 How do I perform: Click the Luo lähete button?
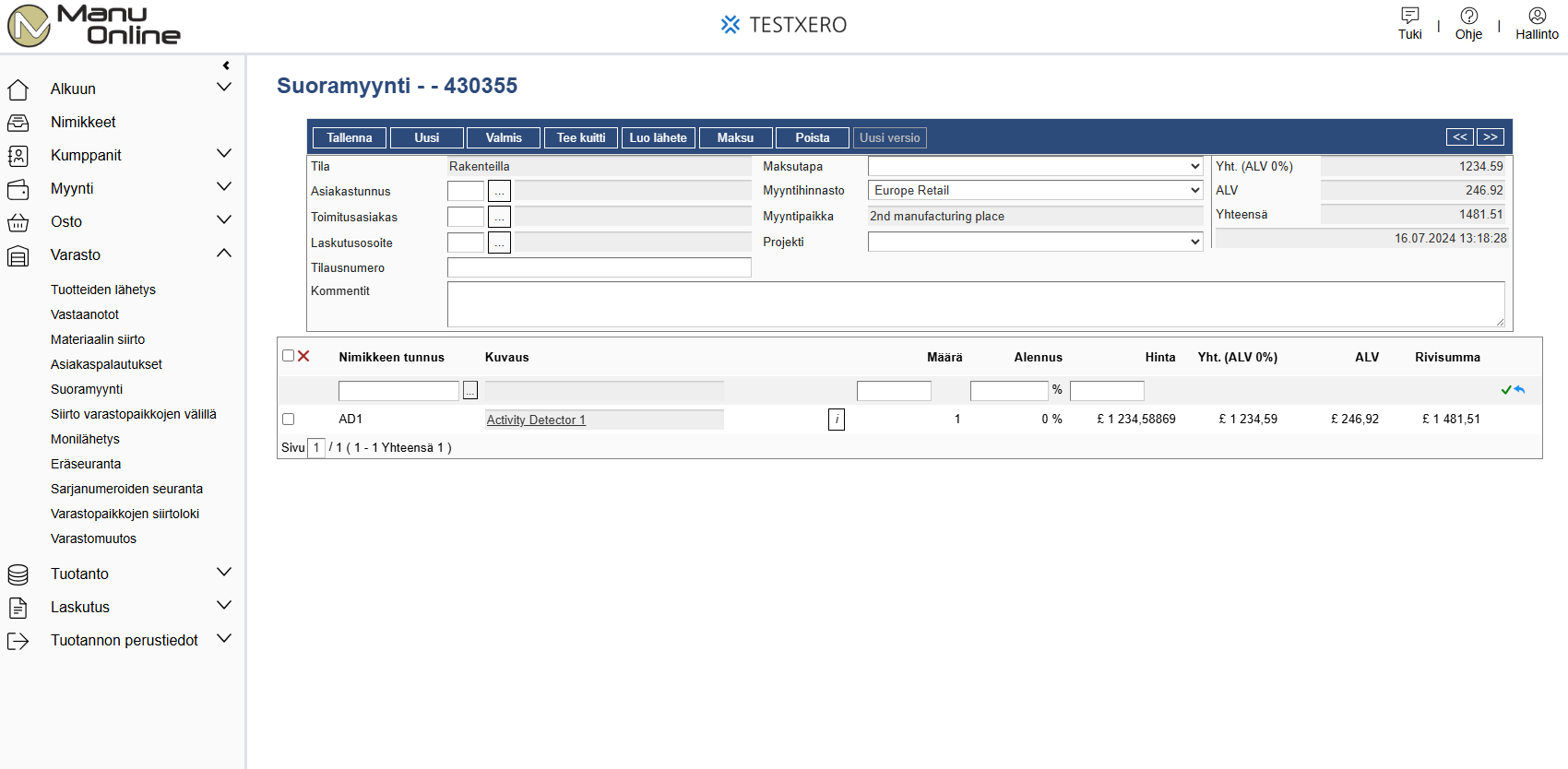[659, 137]
